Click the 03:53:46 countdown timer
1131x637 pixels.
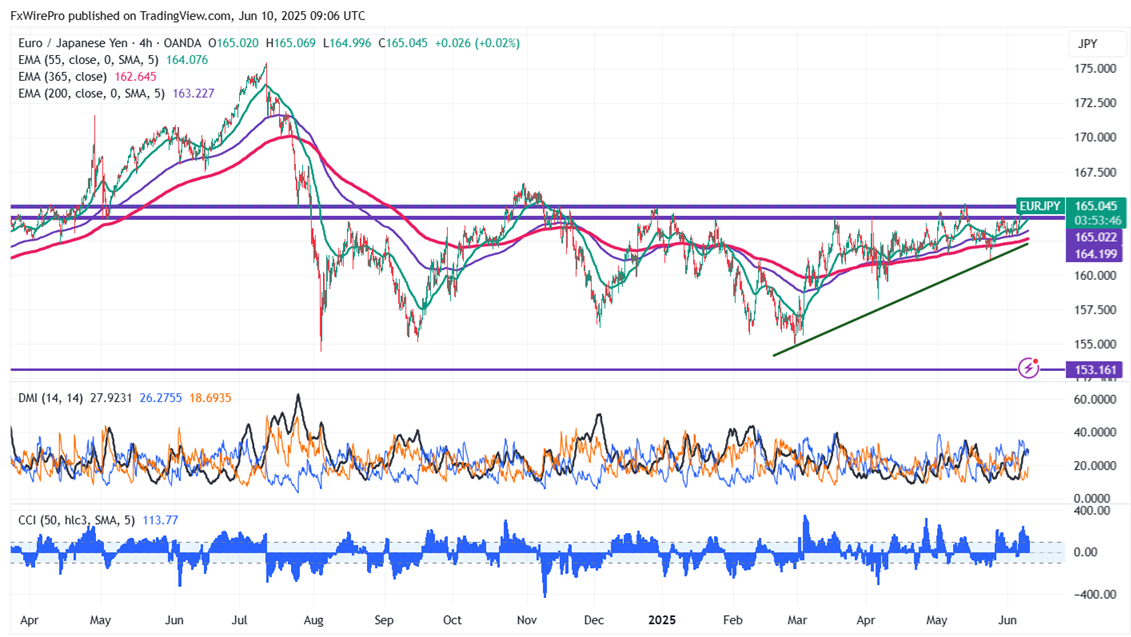1097,221
